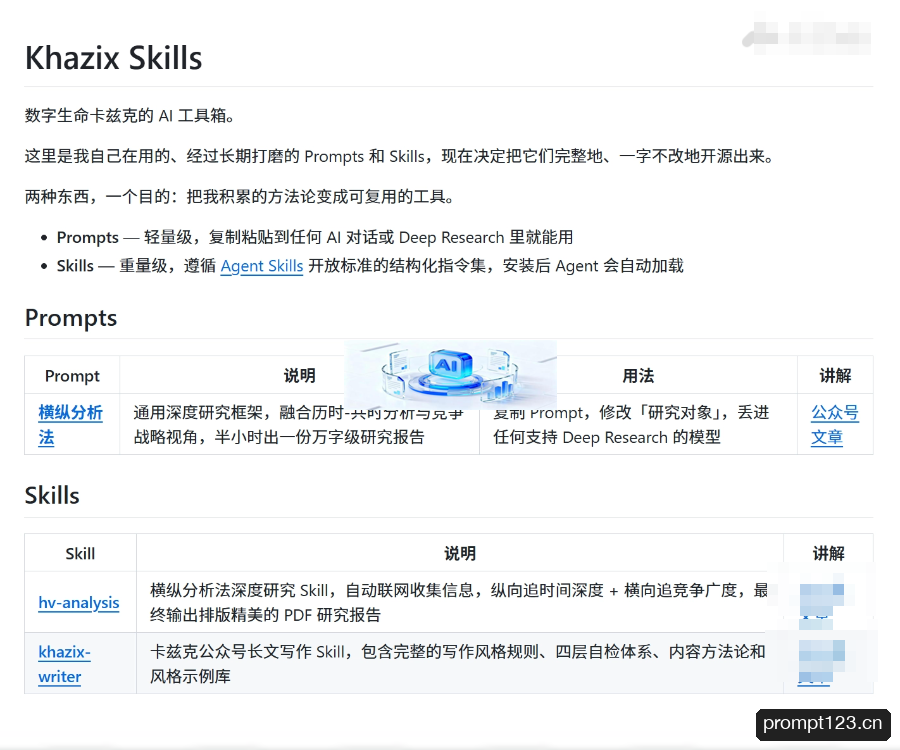Click the 说明 header in Prompts table

(x=300, y=376)
